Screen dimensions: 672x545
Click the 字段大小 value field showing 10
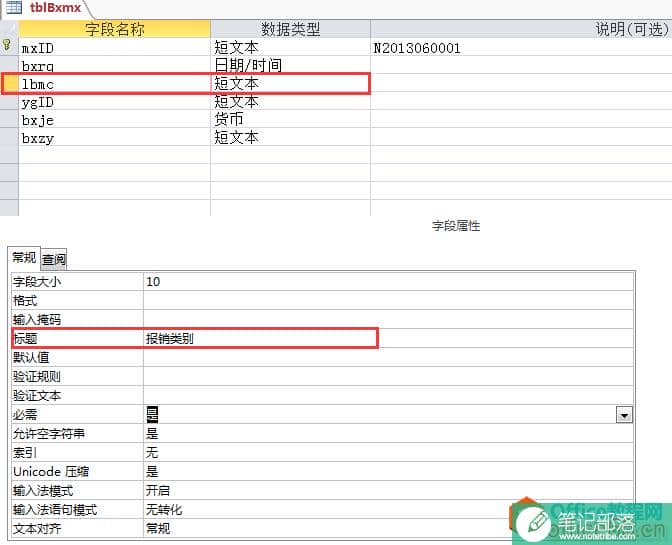coord(388,281)
